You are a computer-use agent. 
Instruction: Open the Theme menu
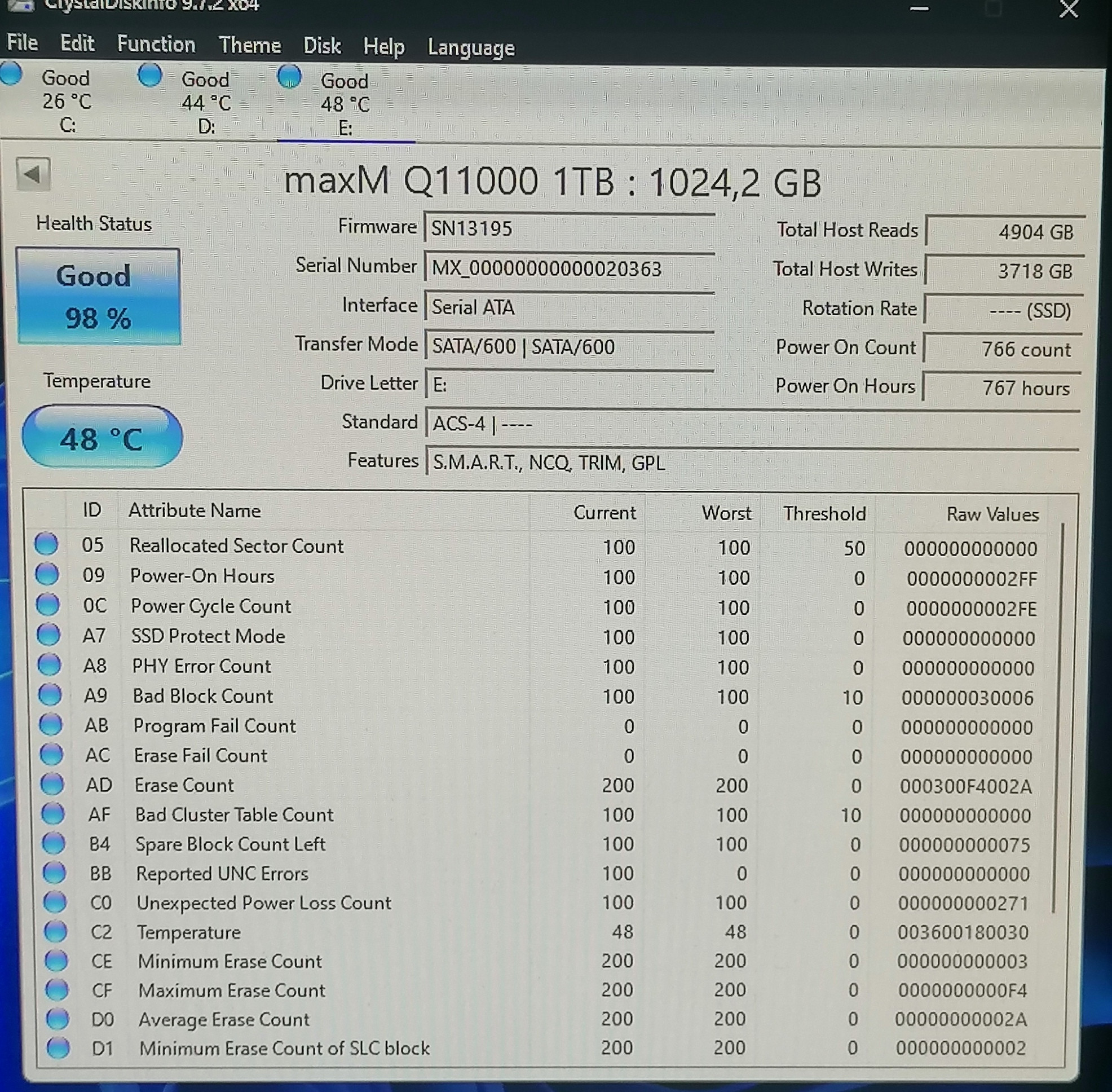click(249, 45)
